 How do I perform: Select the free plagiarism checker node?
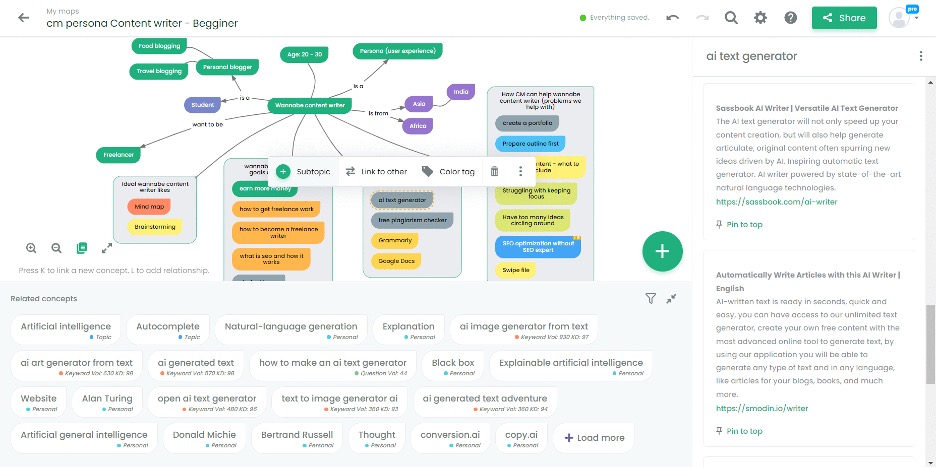412,220
